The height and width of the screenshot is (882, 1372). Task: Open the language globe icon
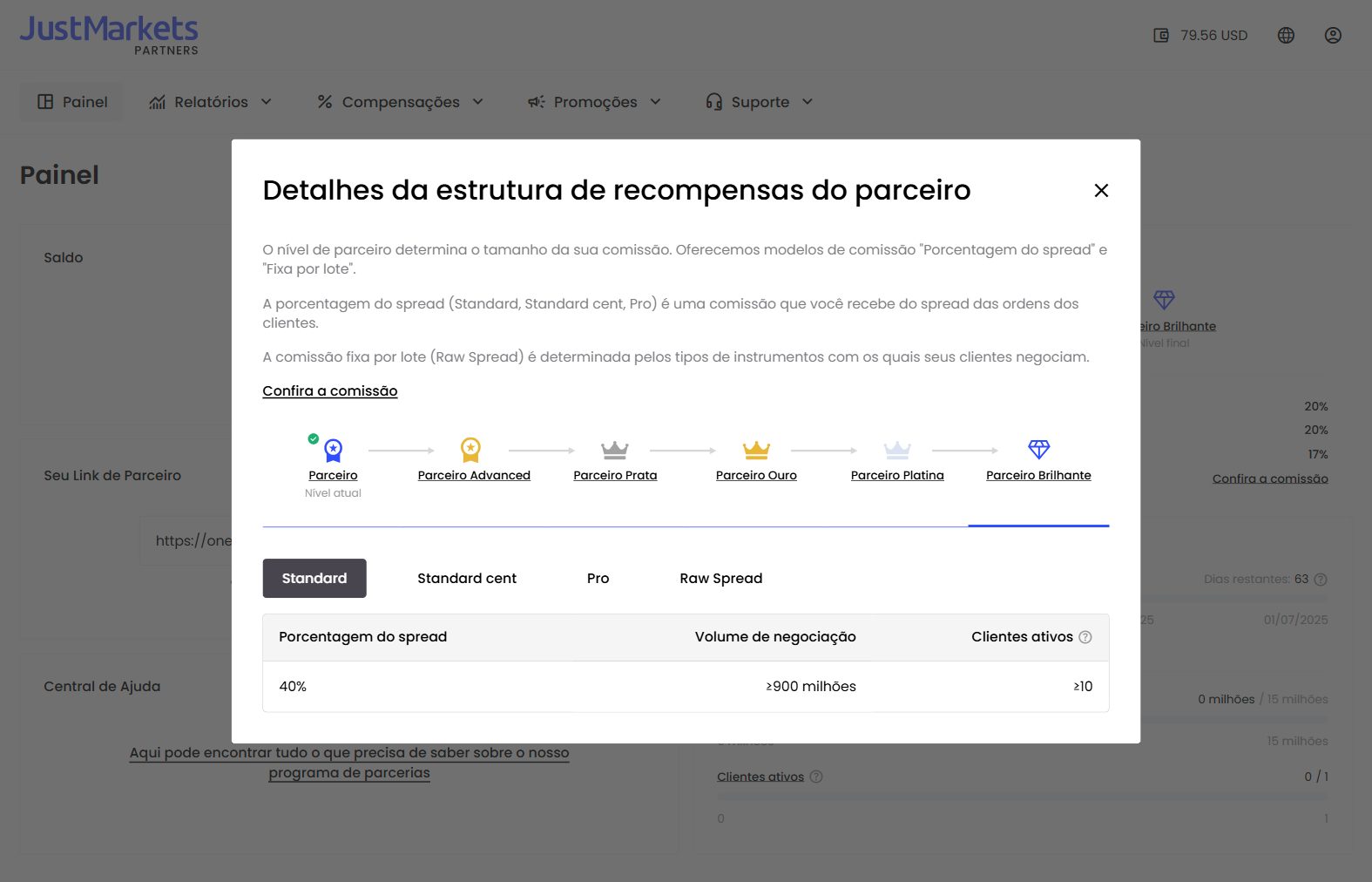click(1286, 36)
